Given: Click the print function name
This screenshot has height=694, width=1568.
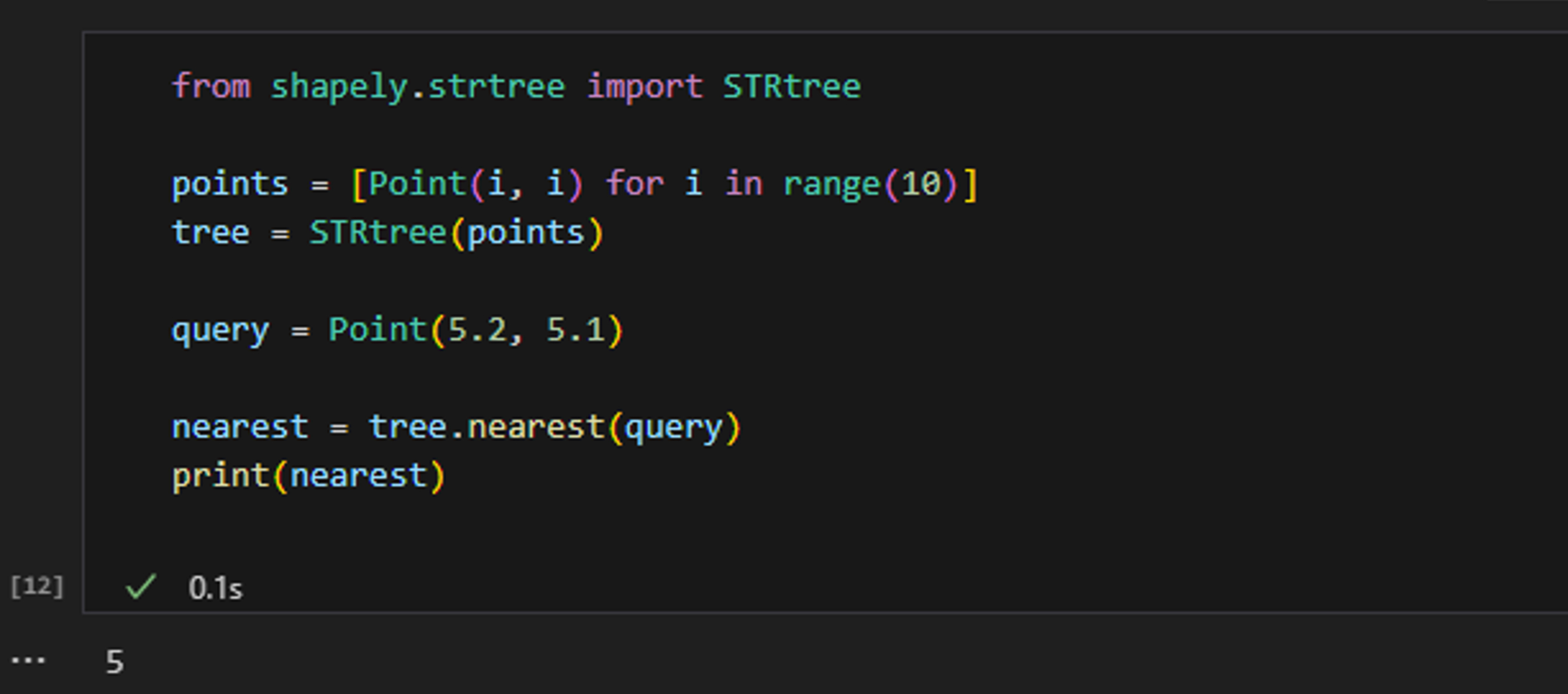Looking at the screenshot, I should (x=220, y=475).
